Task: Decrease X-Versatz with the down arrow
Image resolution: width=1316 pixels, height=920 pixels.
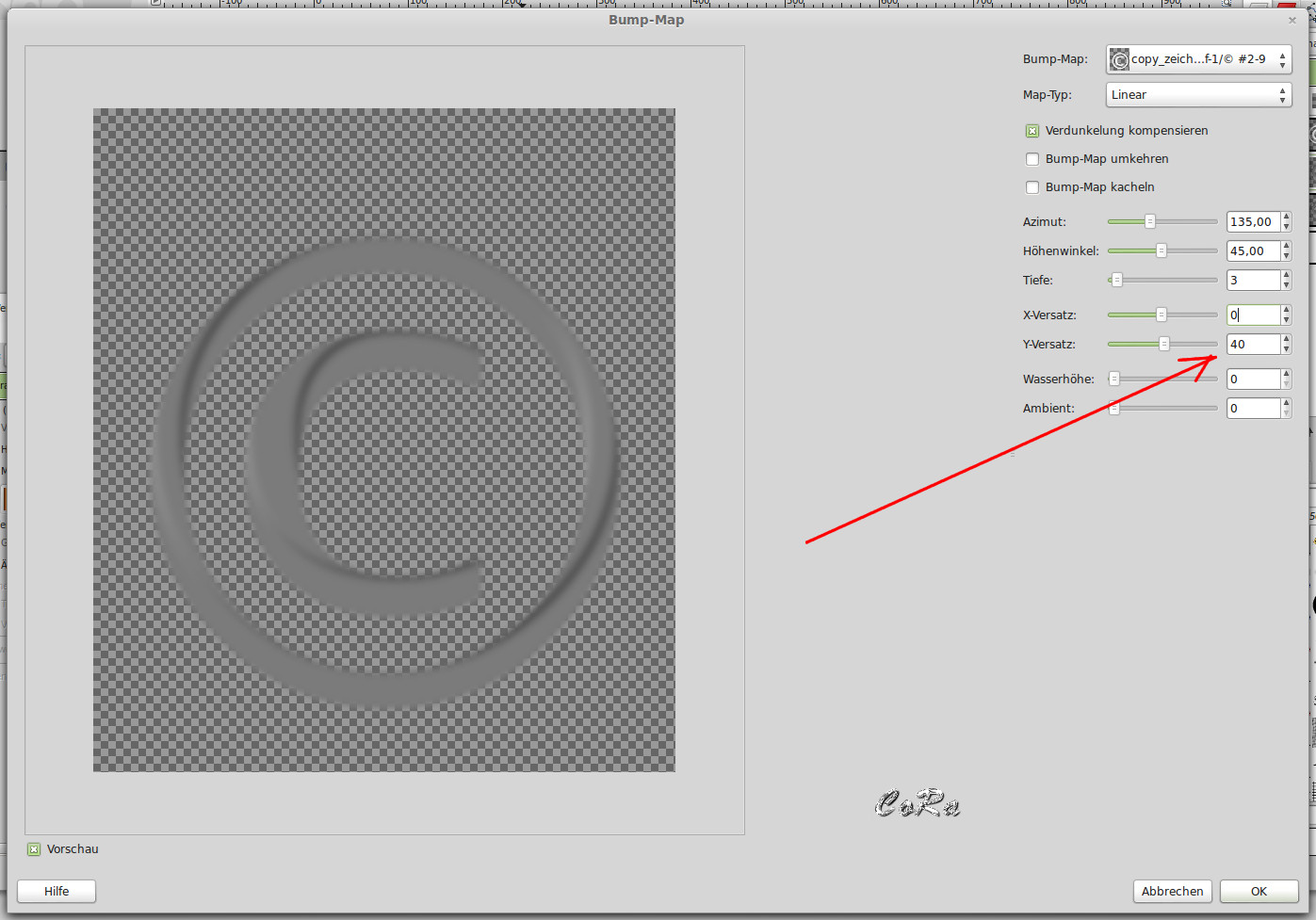Action: click(x=1287, y=320)
